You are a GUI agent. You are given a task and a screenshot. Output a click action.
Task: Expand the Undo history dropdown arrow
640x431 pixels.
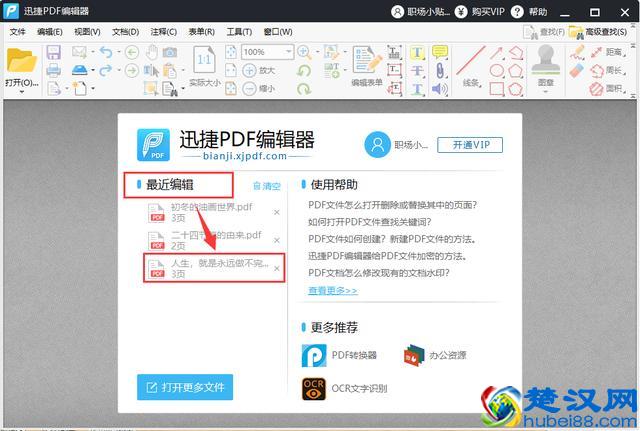click(119, 52)
